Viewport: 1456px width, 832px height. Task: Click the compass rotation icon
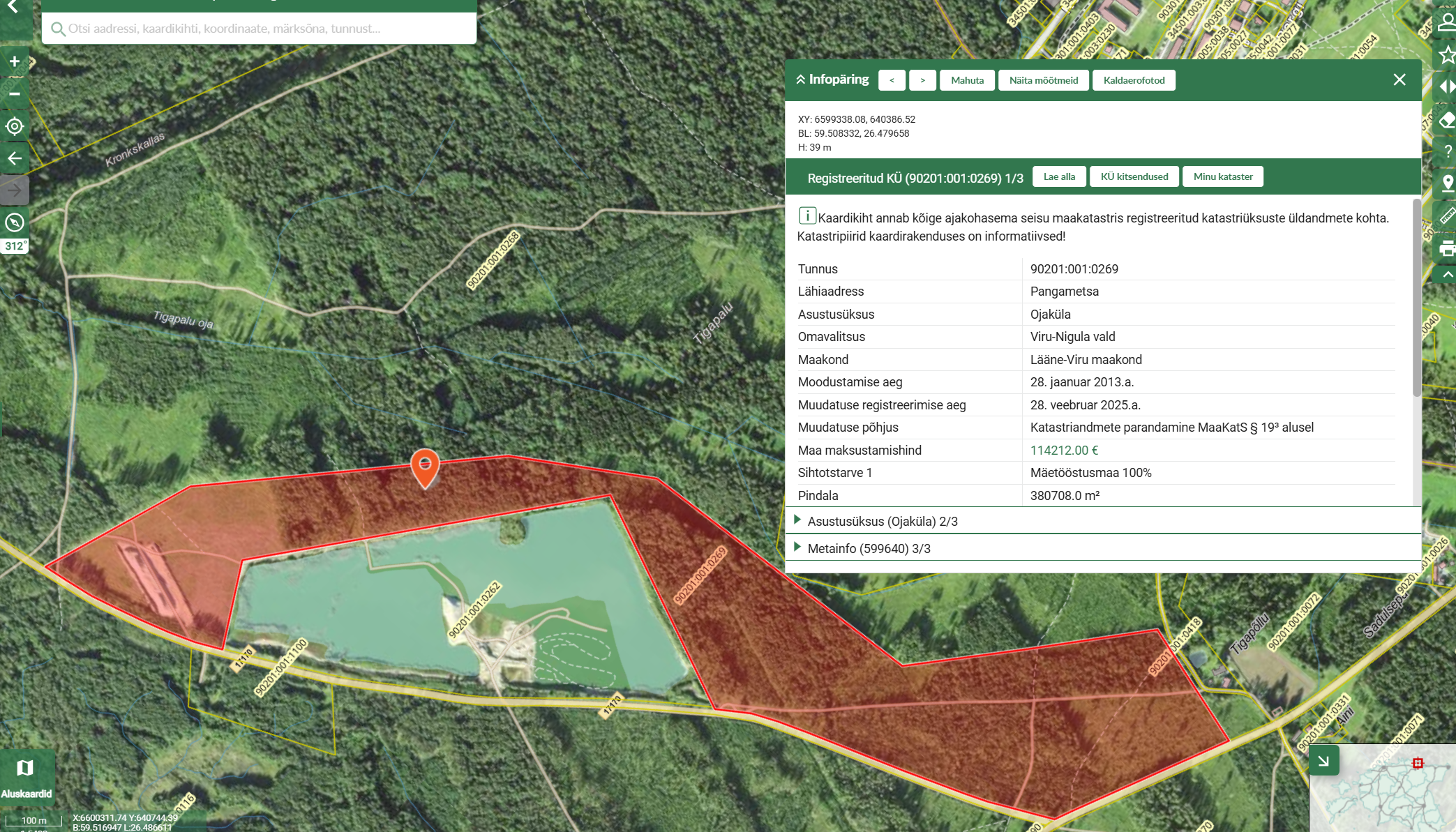coord(15,222)
